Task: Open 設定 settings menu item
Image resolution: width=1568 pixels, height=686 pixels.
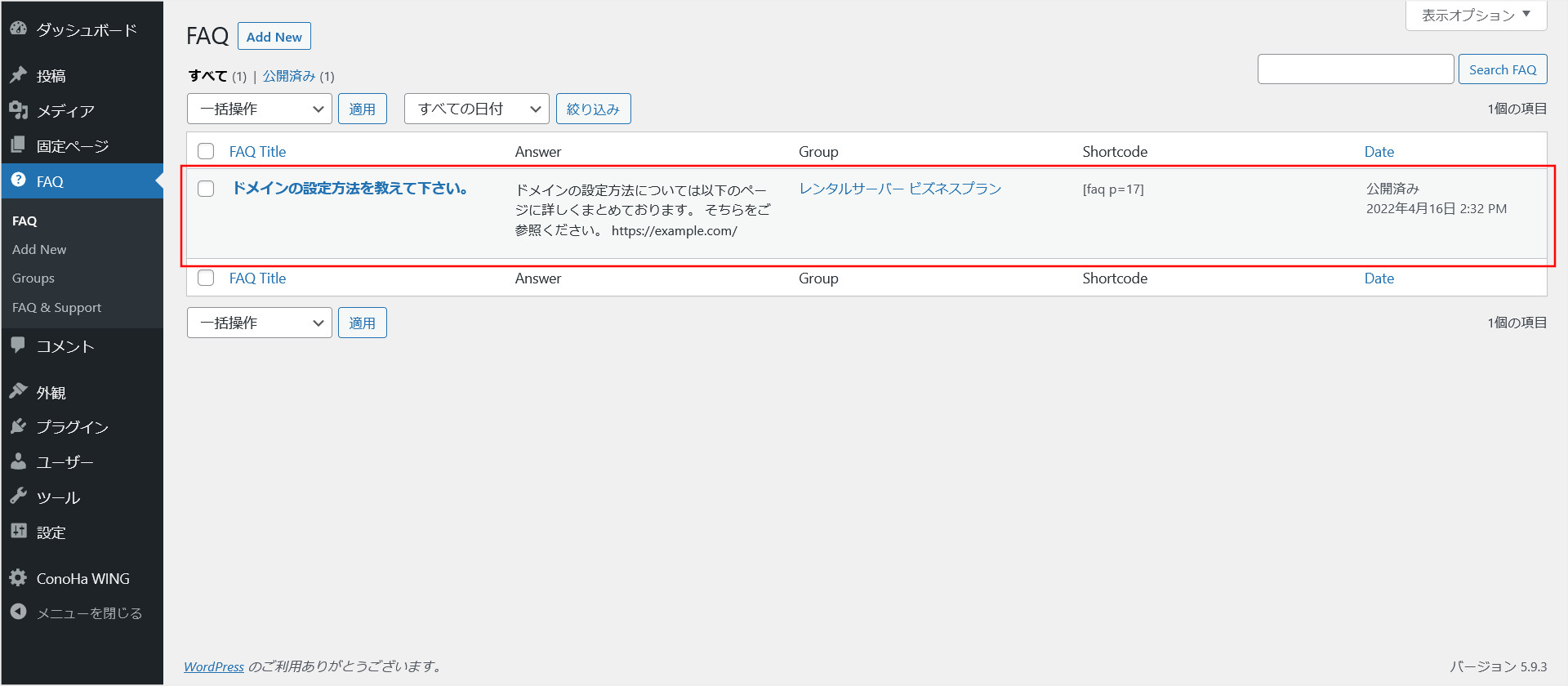Action: pos(51,532)
